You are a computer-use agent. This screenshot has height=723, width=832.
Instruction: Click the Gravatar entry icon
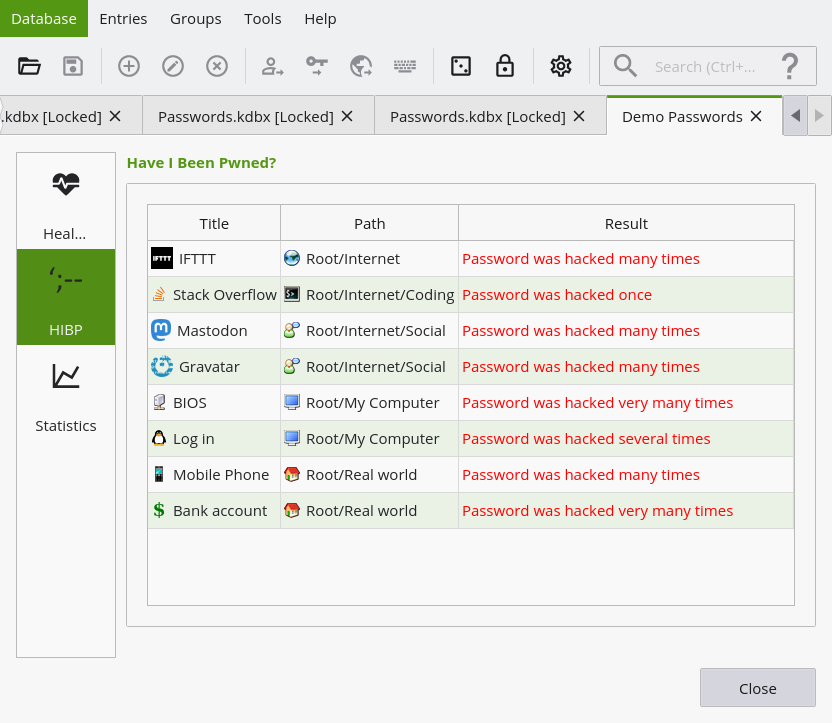click(162, 367)
